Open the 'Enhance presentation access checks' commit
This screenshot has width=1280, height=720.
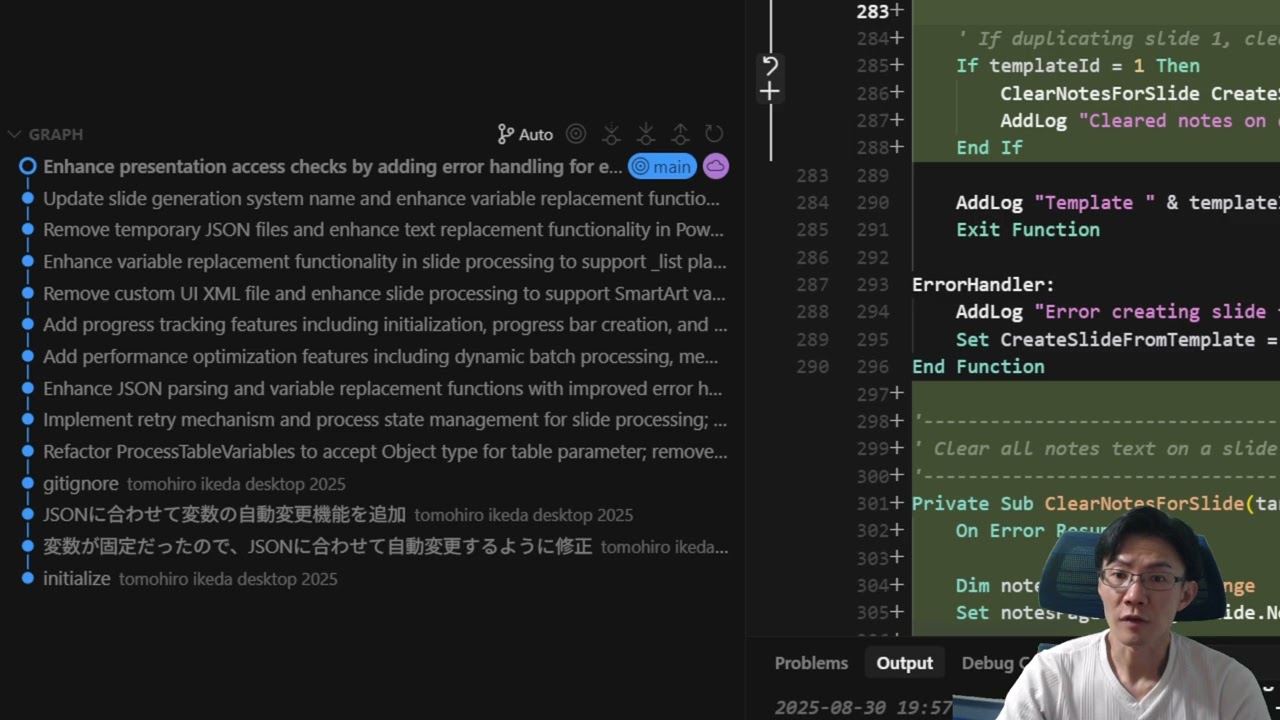coord(332,167)
